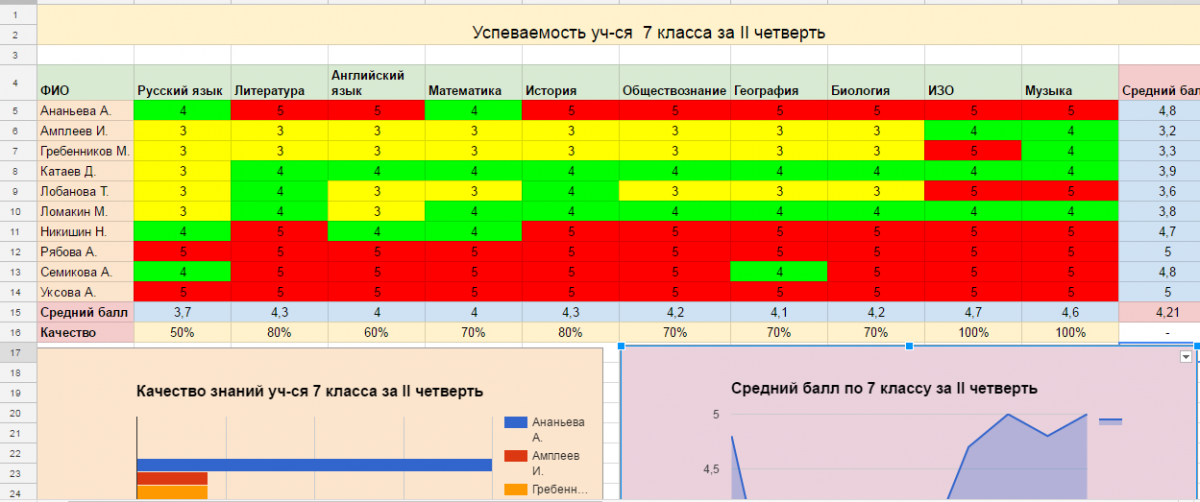Image resolution: width=1200 pixels, height=502 pixels.
Task: Select the long blue bar in the bar chart
Action: point(314,464)
